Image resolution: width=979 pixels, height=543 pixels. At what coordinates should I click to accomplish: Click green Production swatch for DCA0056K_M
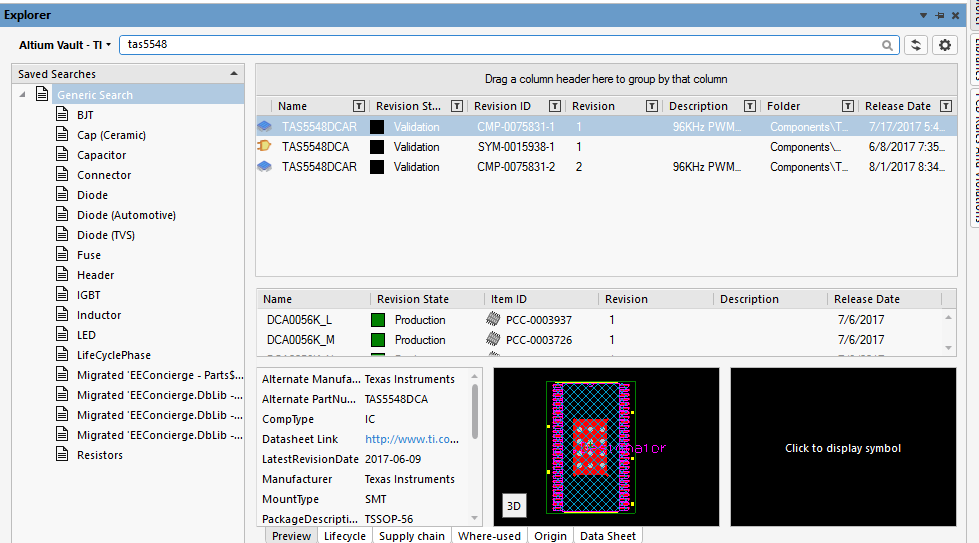tap(378, 340)
